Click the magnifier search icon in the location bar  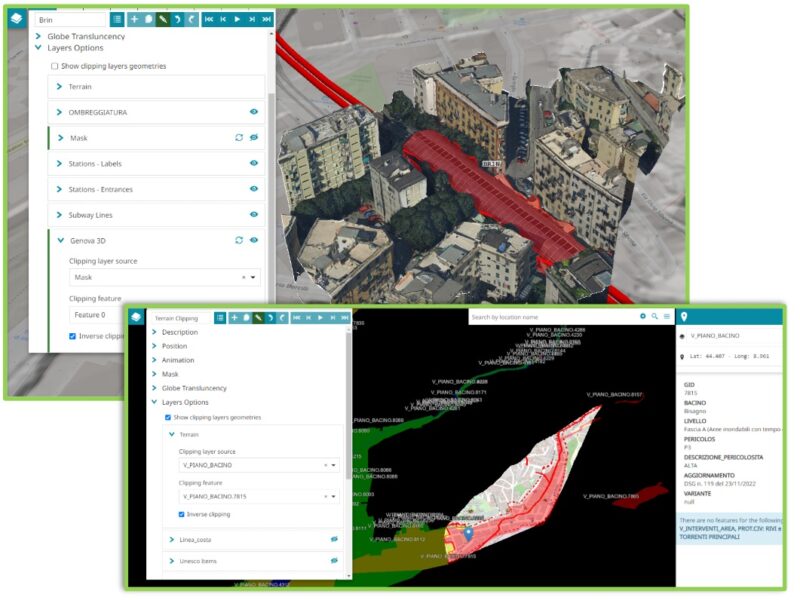655,317
